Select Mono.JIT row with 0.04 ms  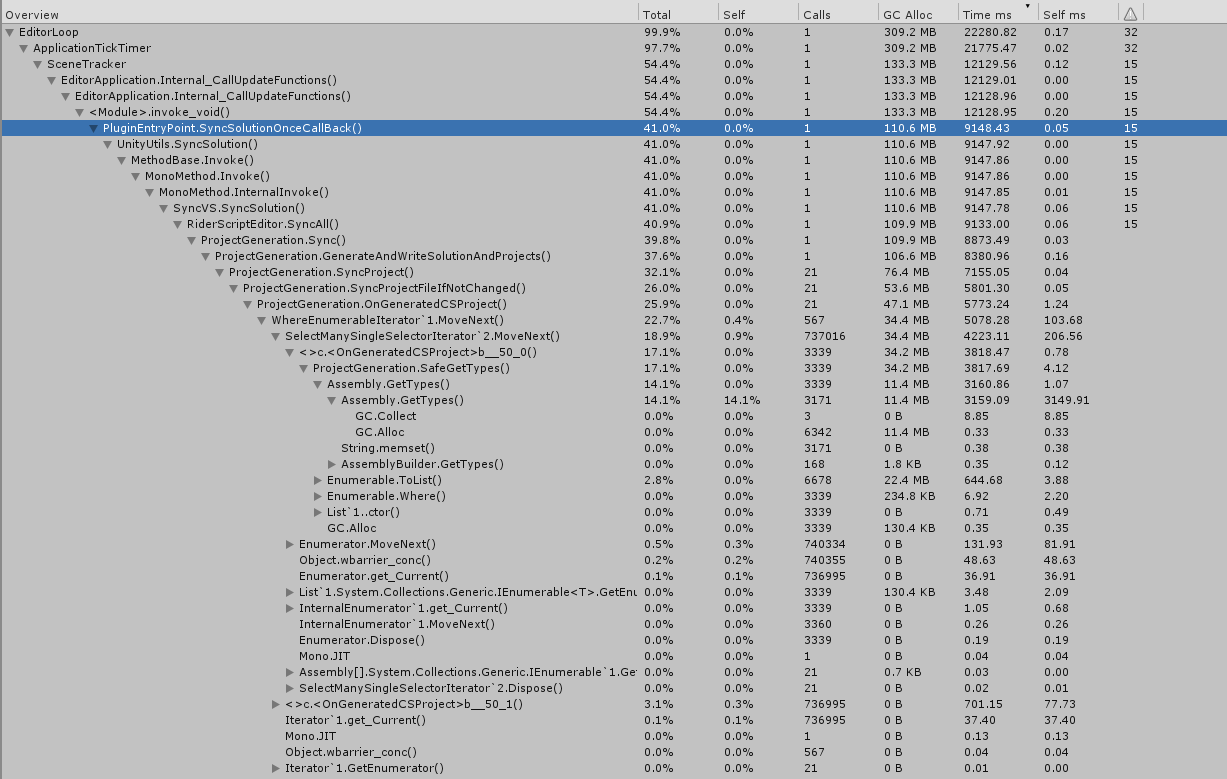tap(613, 656)
